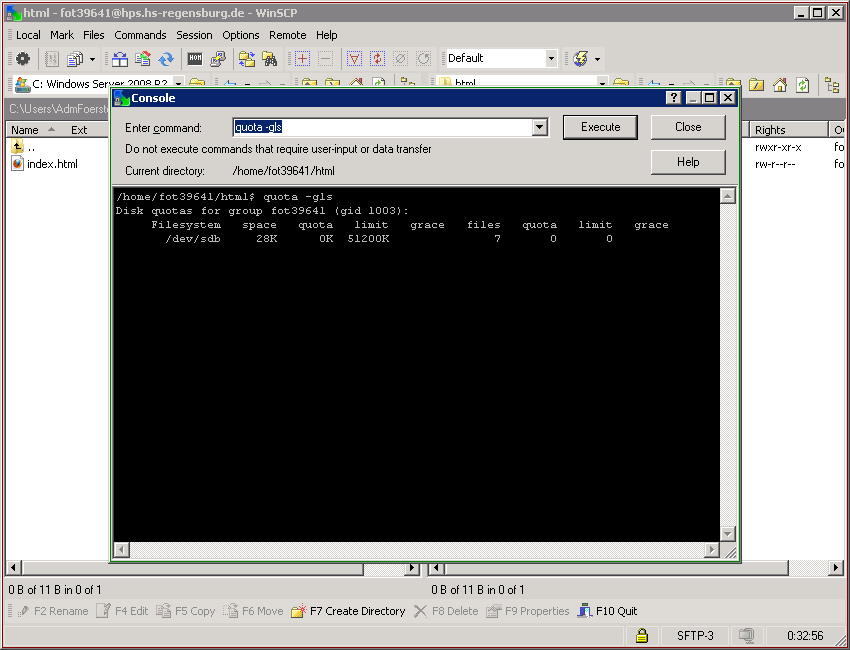Sort the local panel by Name column
This screenshot has width=850, height=650.
coord(34,130)
